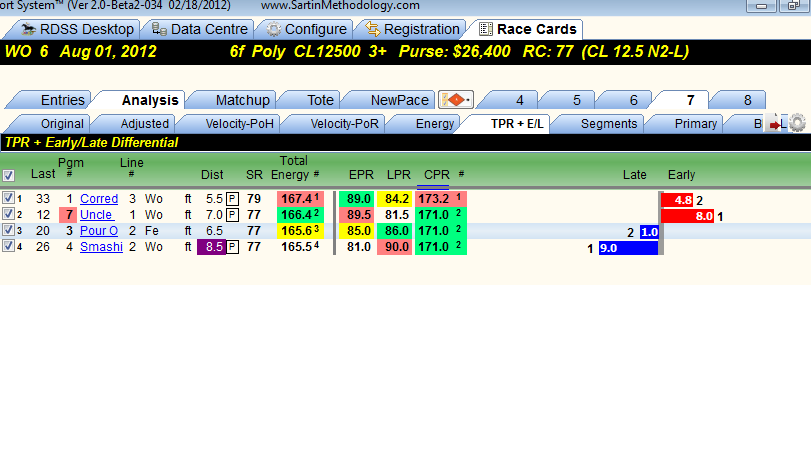Click the 90.0 LPR cell
811x460 pixels.
(395, 247)
